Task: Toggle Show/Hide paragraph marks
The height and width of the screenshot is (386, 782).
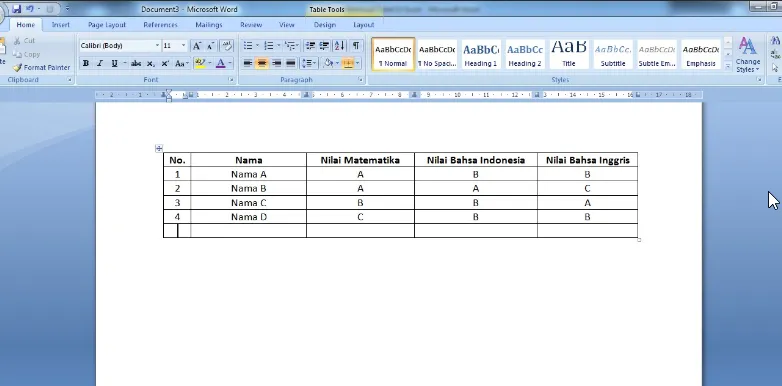Action: point(356,46)
